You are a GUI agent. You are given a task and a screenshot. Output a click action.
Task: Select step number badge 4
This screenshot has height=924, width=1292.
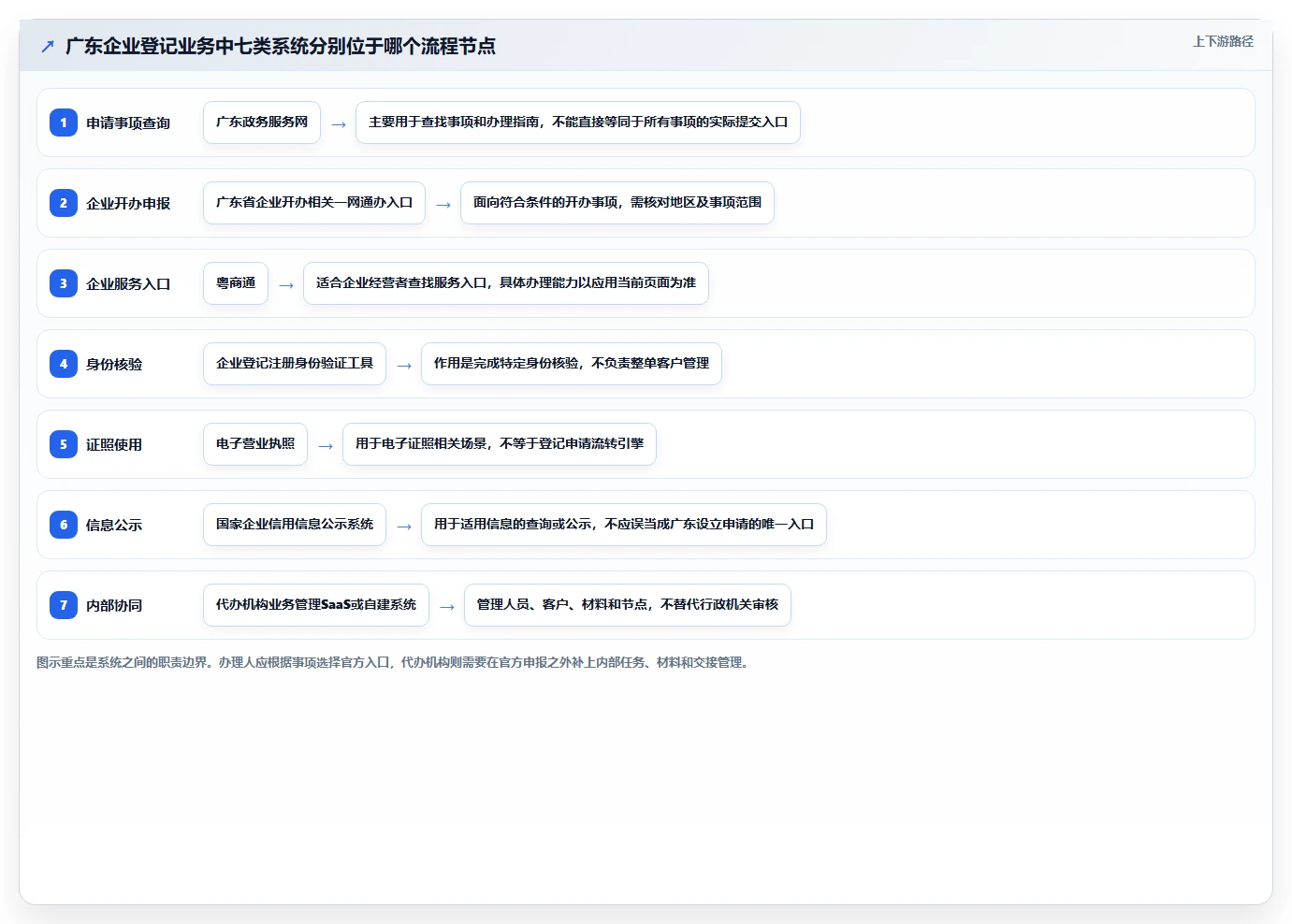tap(64, 364)
